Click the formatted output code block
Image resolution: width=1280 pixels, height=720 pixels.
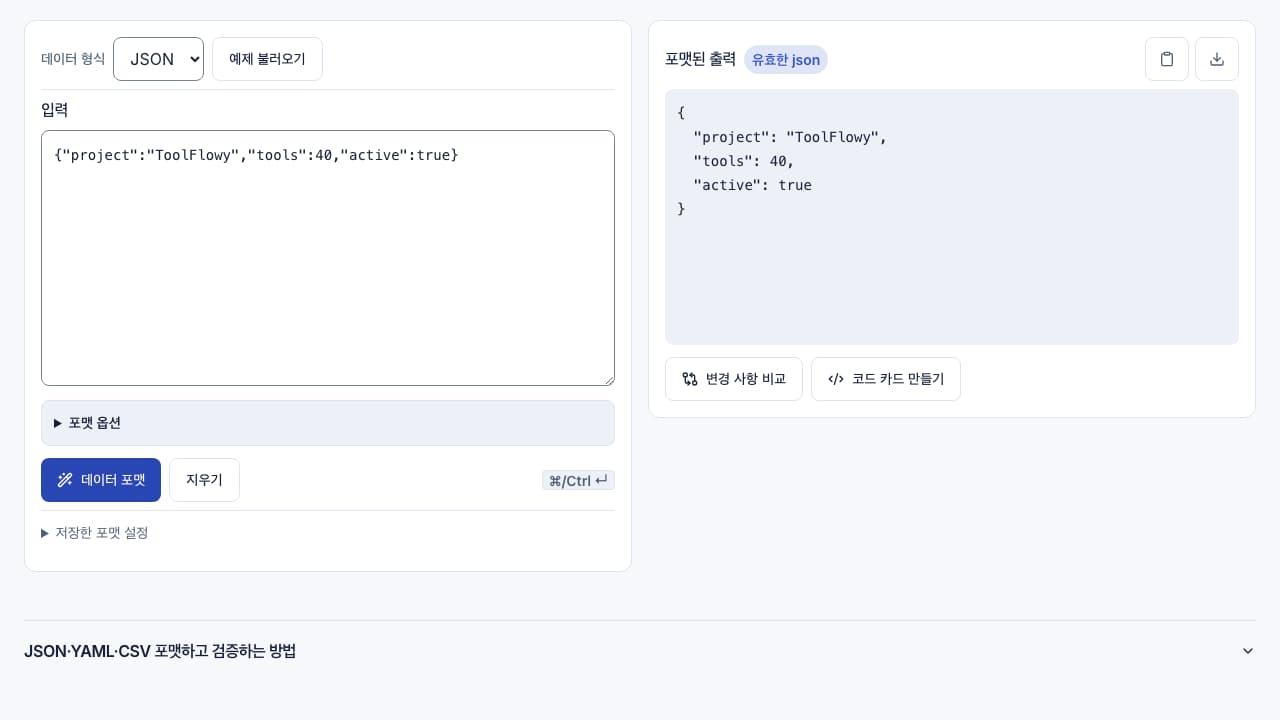click(952, 217)
